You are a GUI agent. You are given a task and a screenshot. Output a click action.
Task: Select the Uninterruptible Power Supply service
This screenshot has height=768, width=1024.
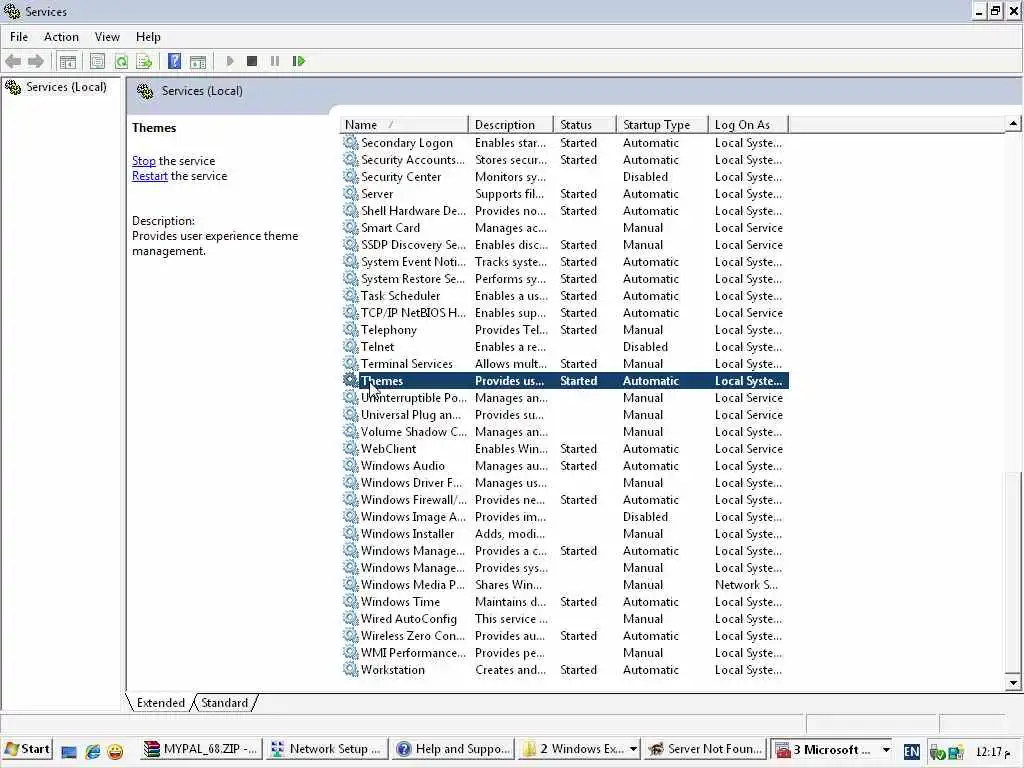565,398
